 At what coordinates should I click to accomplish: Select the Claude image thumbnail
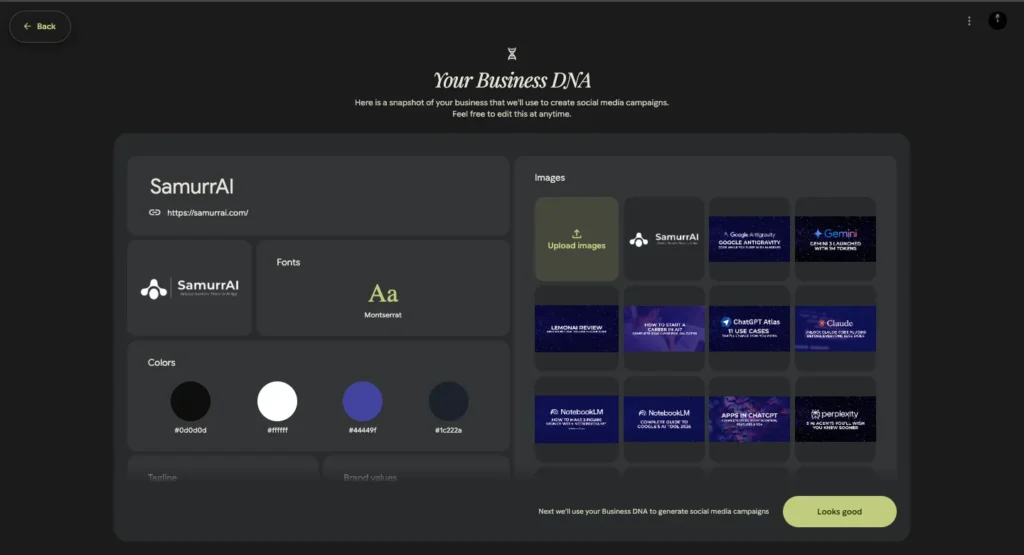point(835,328)
